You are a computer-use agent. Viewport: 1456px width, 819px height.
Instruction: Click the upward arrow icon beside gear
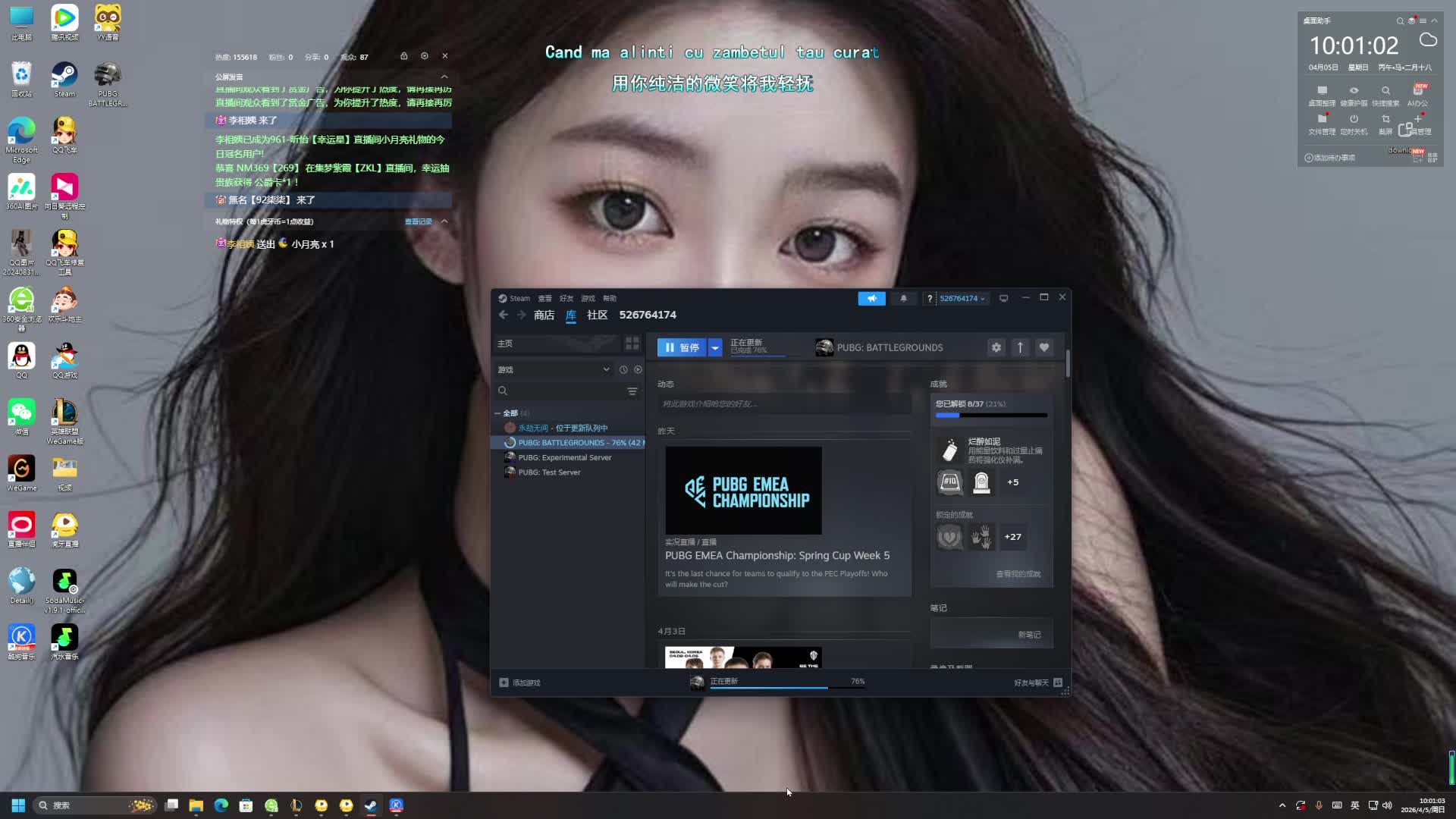coord(1020,347)
